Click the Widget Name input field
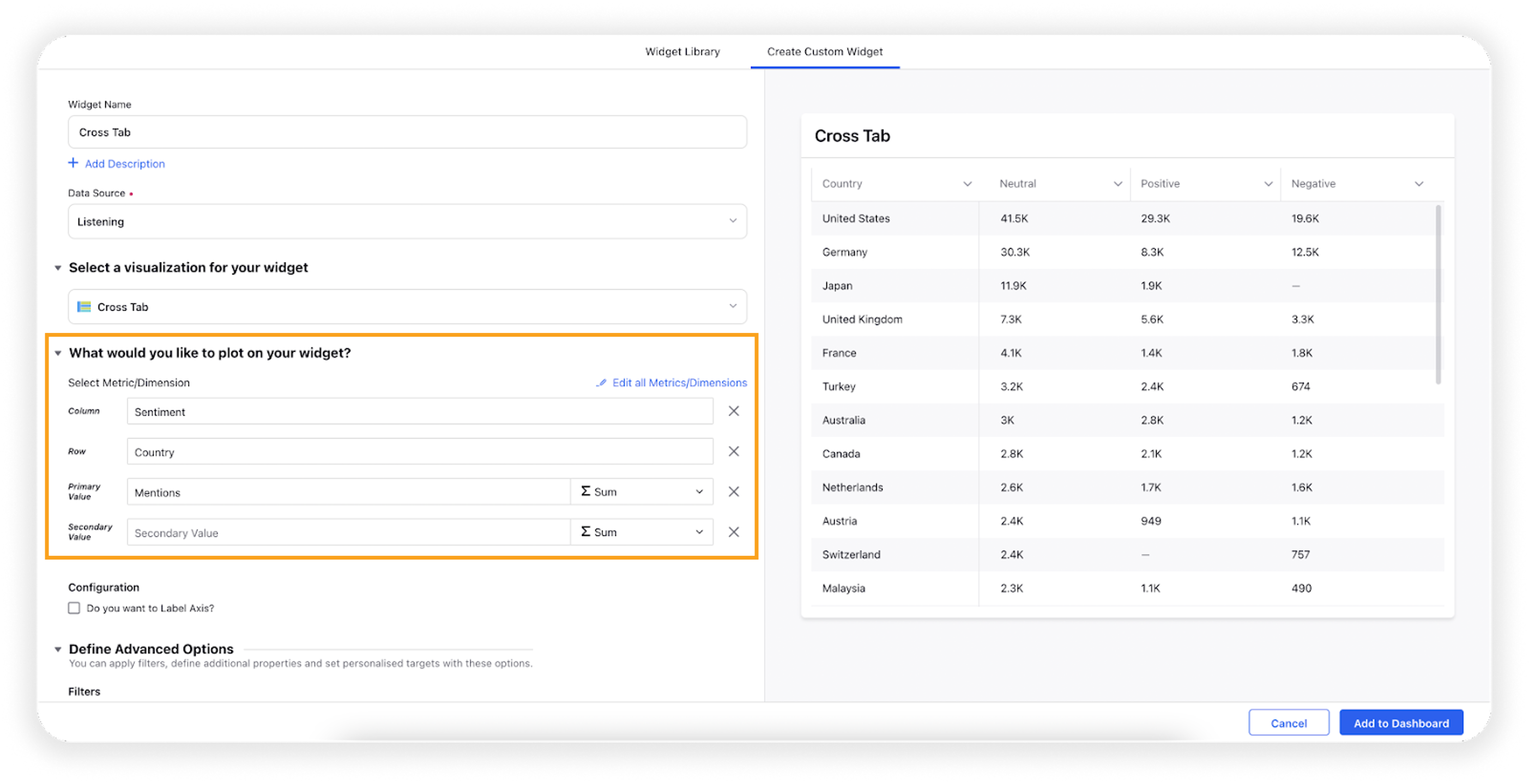This screenshot has width=1529, height=784. point(407,132)
